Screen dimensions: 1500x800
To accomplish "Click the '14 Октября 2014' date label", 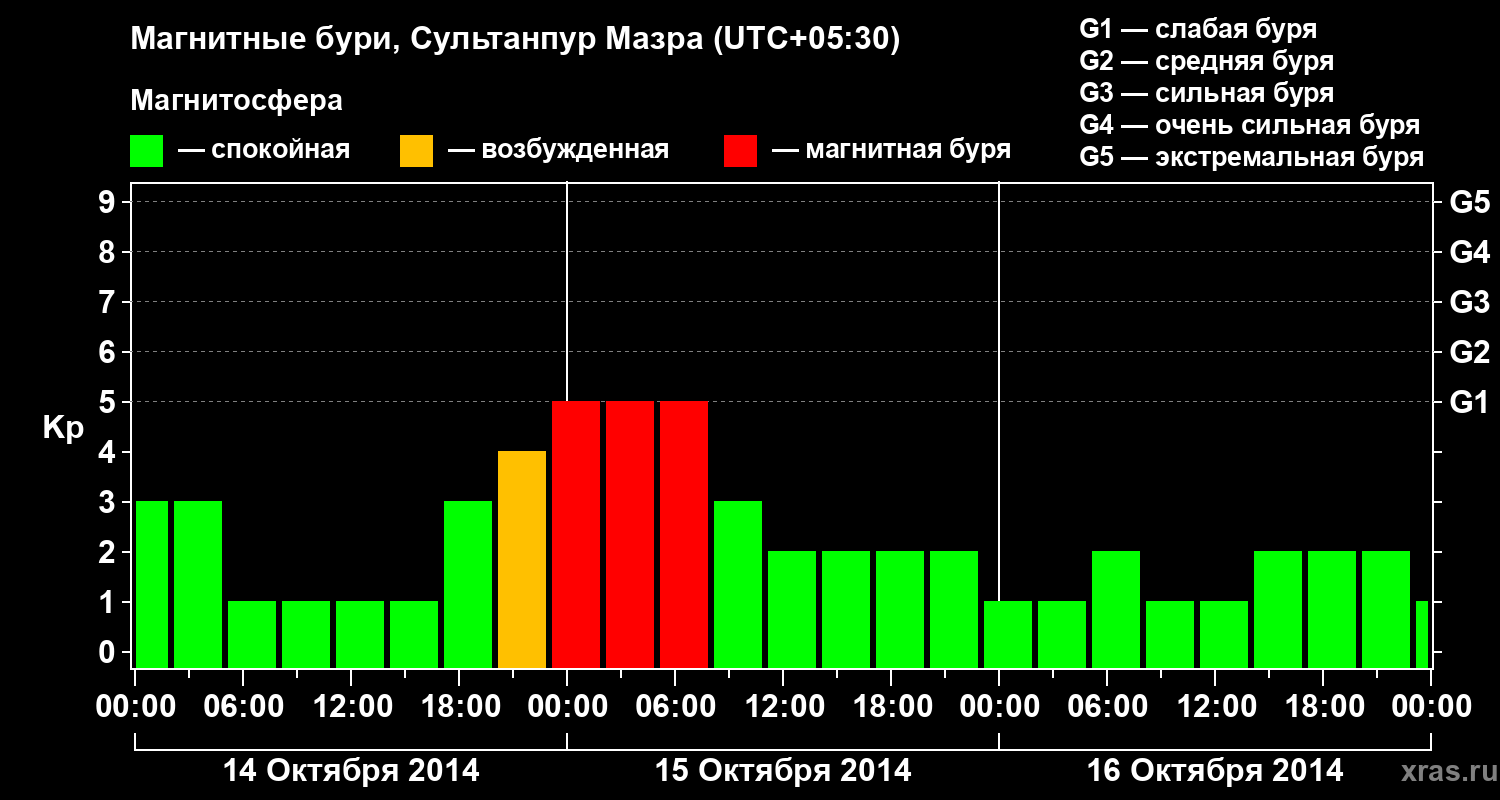I will (x=351, y=771).
